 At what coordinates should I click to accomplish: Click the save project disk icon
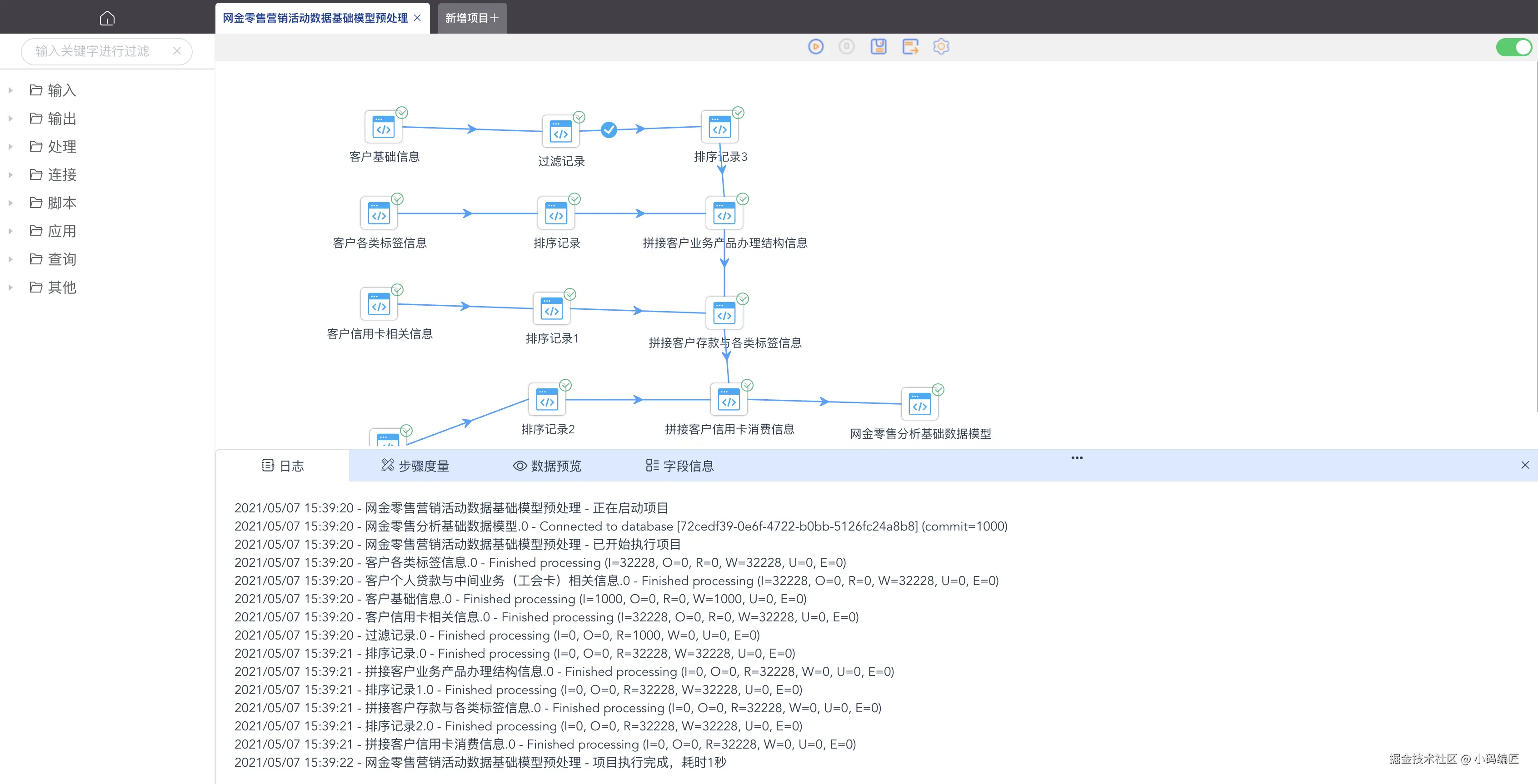tap(878, 46)
